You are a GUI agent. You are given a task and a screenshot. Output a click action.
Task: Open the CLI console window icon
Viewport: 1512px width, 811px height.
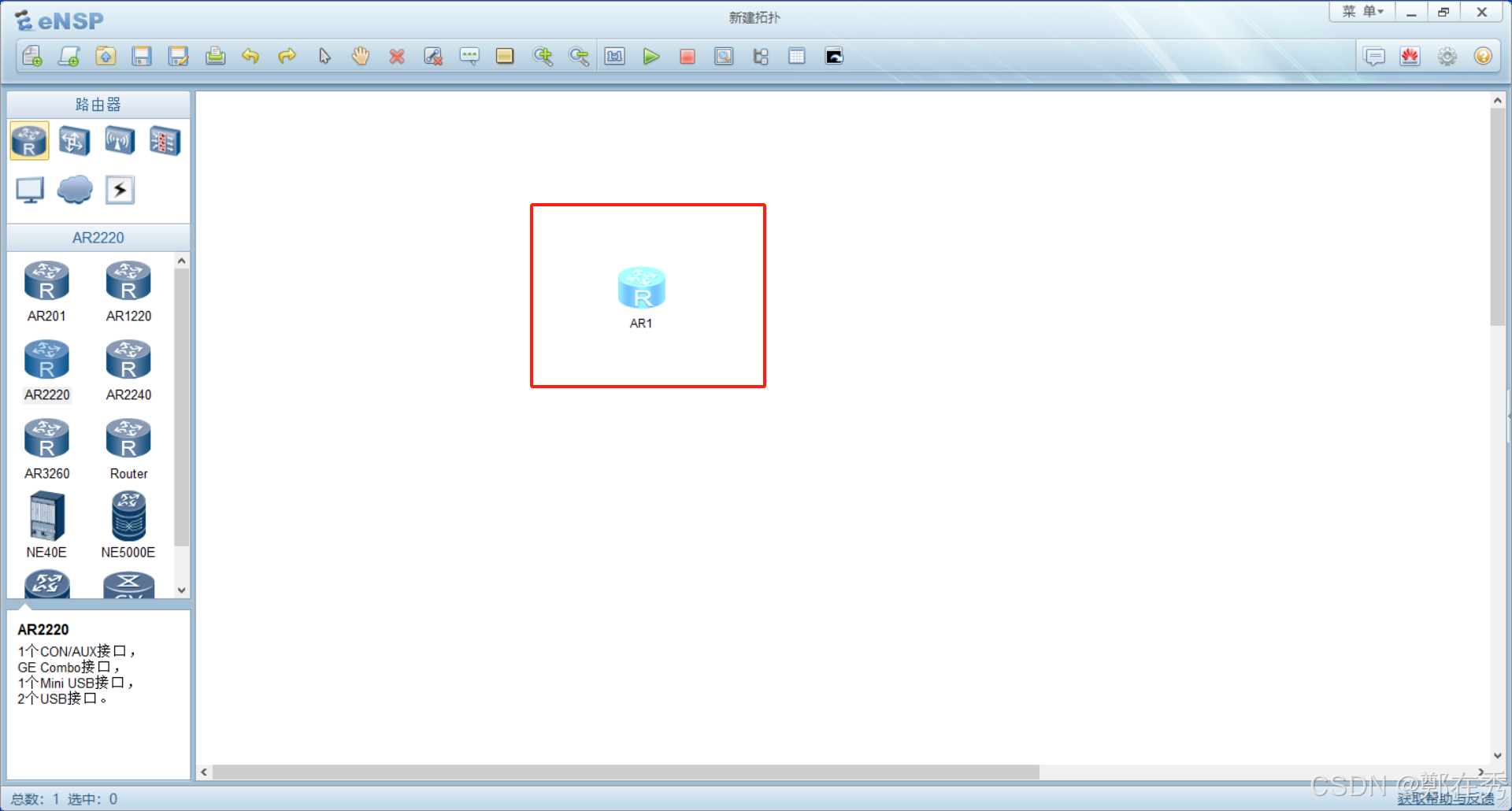click(834, 56)
